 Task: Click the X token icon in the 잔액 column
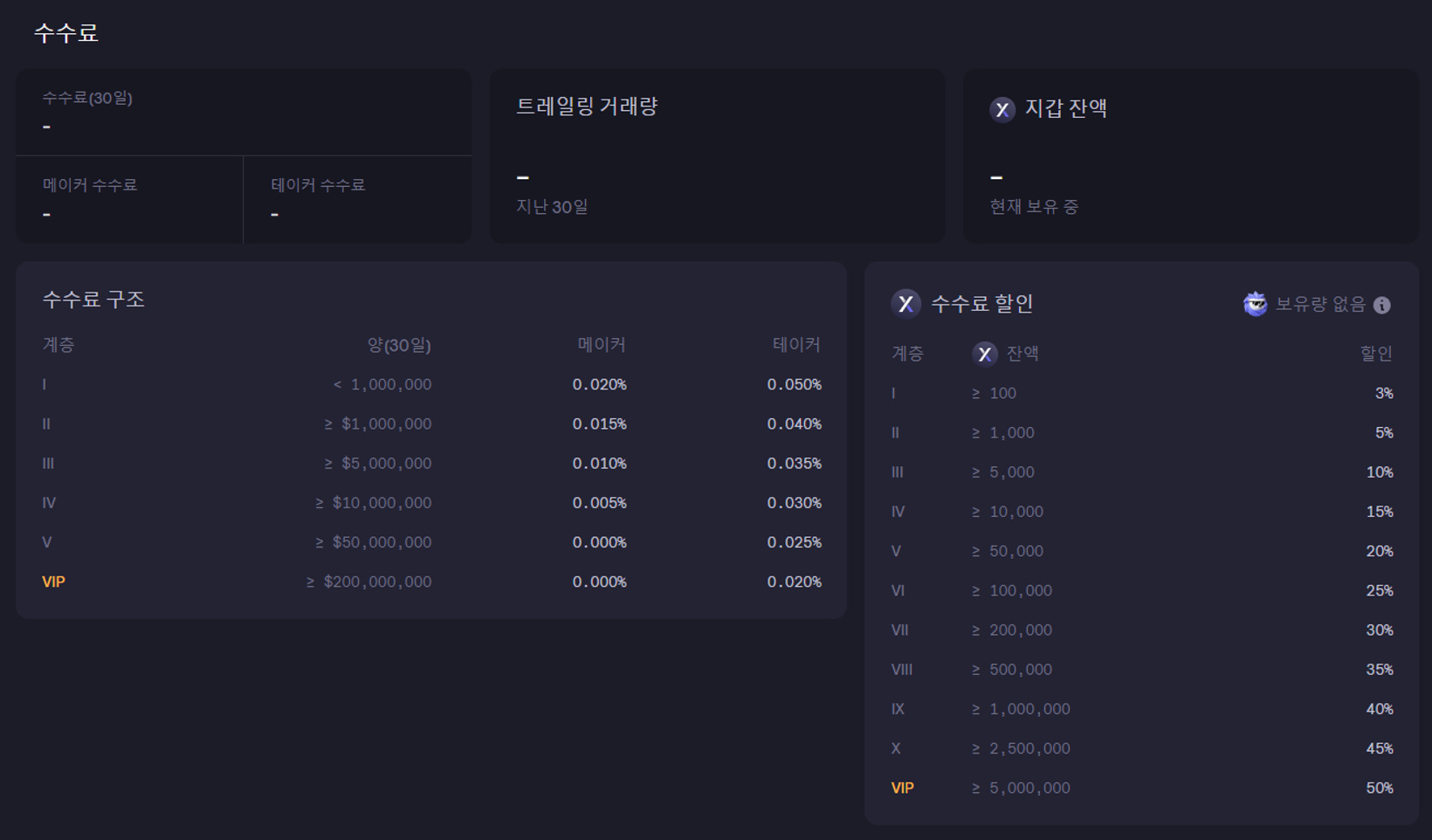click(985, 354)
